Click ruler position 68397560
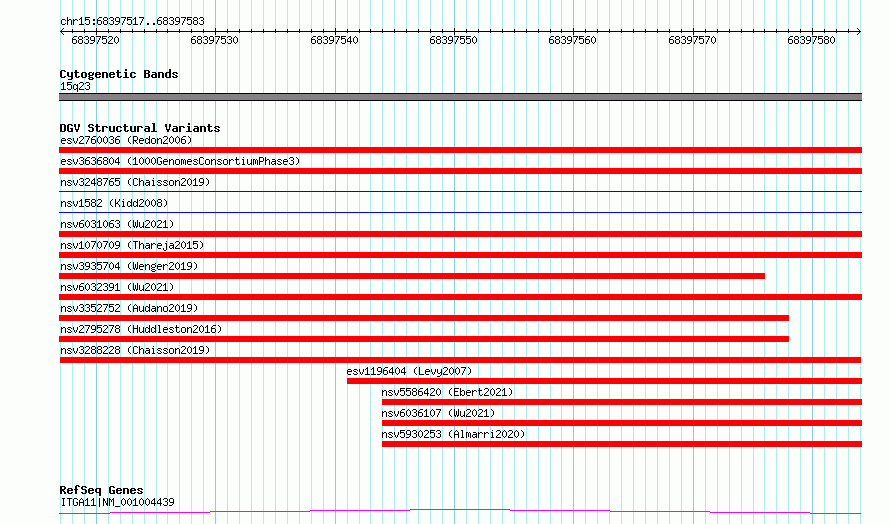The width and height of the screenshot is (890, 524). pyautogui.click(x=573, y=40)
